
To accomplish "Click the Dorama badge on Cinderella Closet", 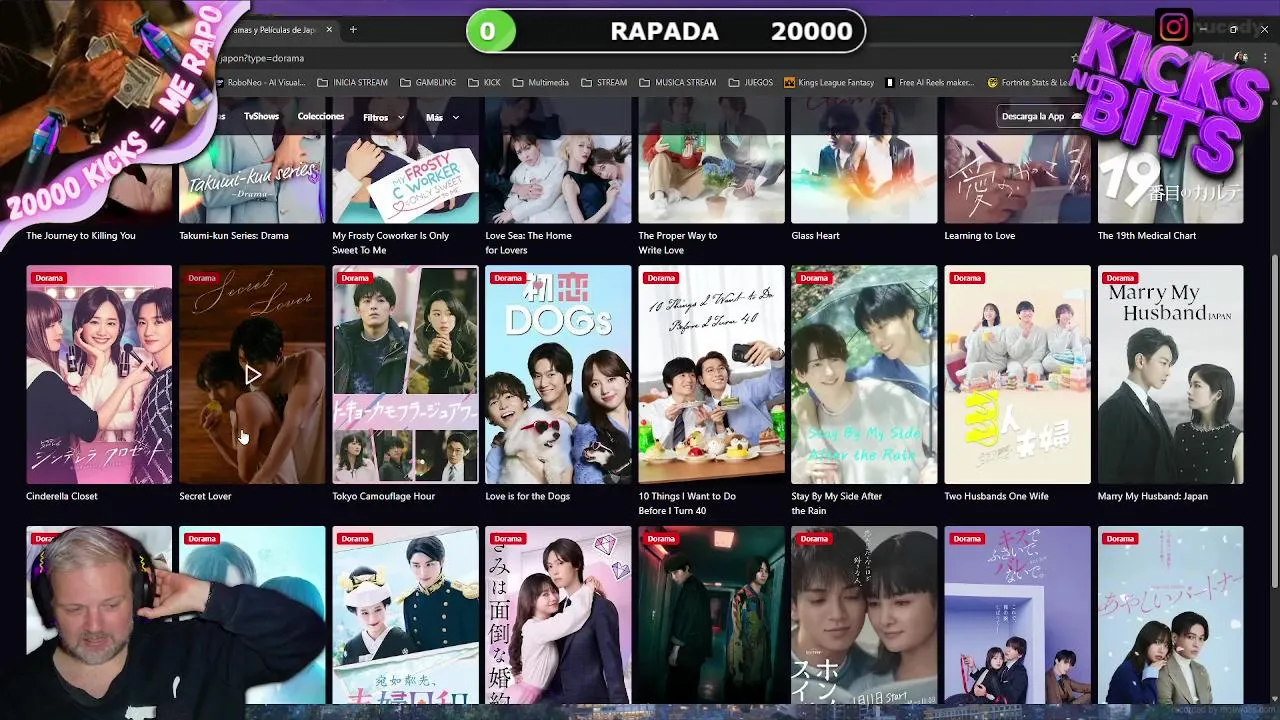I will tap(48, 278).
